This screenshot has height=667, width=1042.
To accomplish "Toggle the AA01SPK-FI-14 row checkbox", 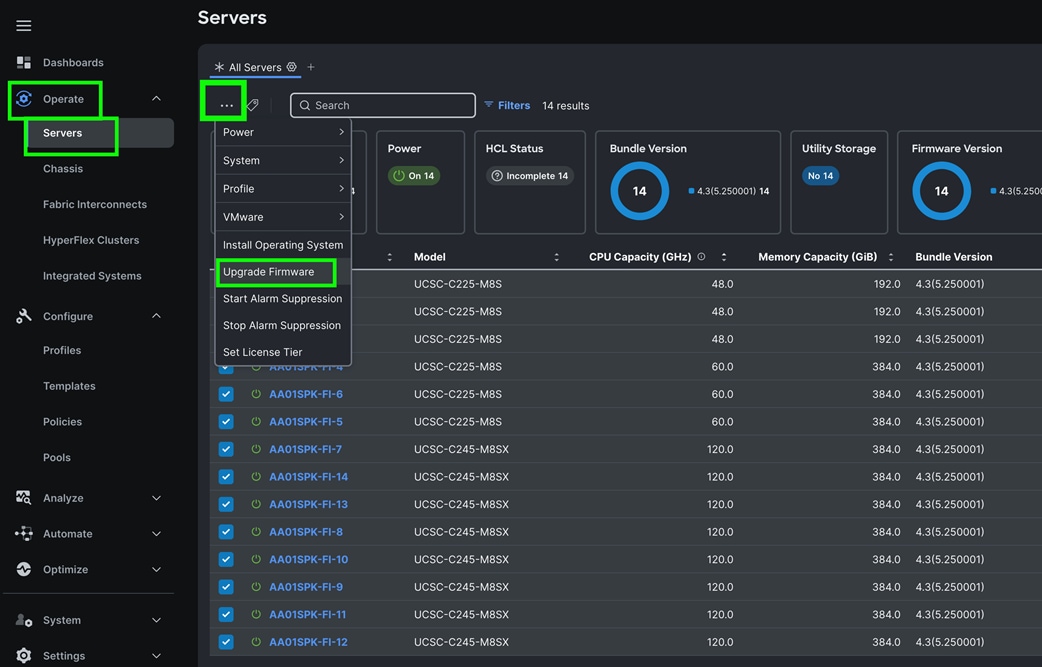I will pyautogui.click(x=226, y=476).
